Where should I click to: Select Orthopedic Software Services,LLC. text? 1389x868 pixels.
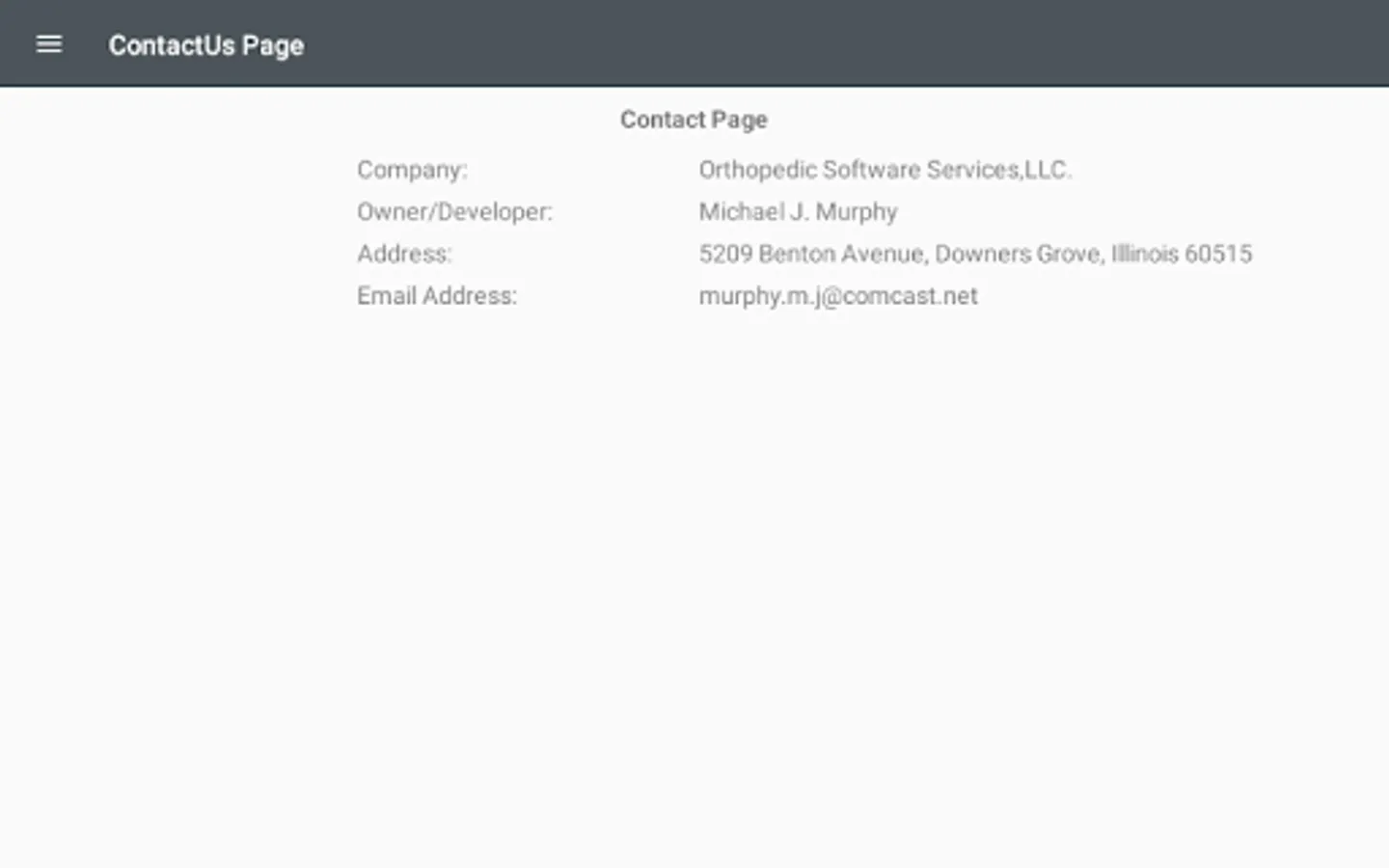pos(885,170)
